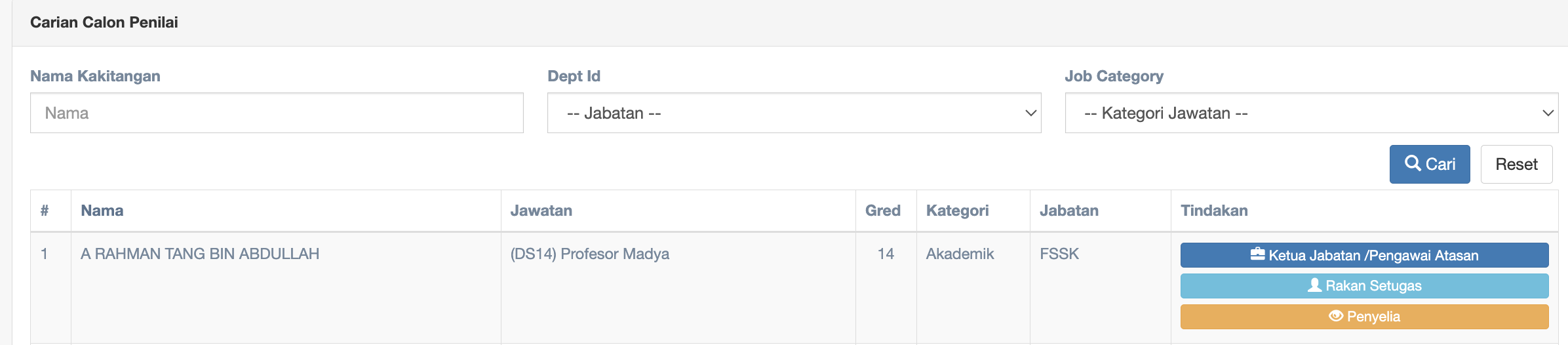Click the Kategori column header
This screenshot has height=345, width=1568.
coord(957,211)
